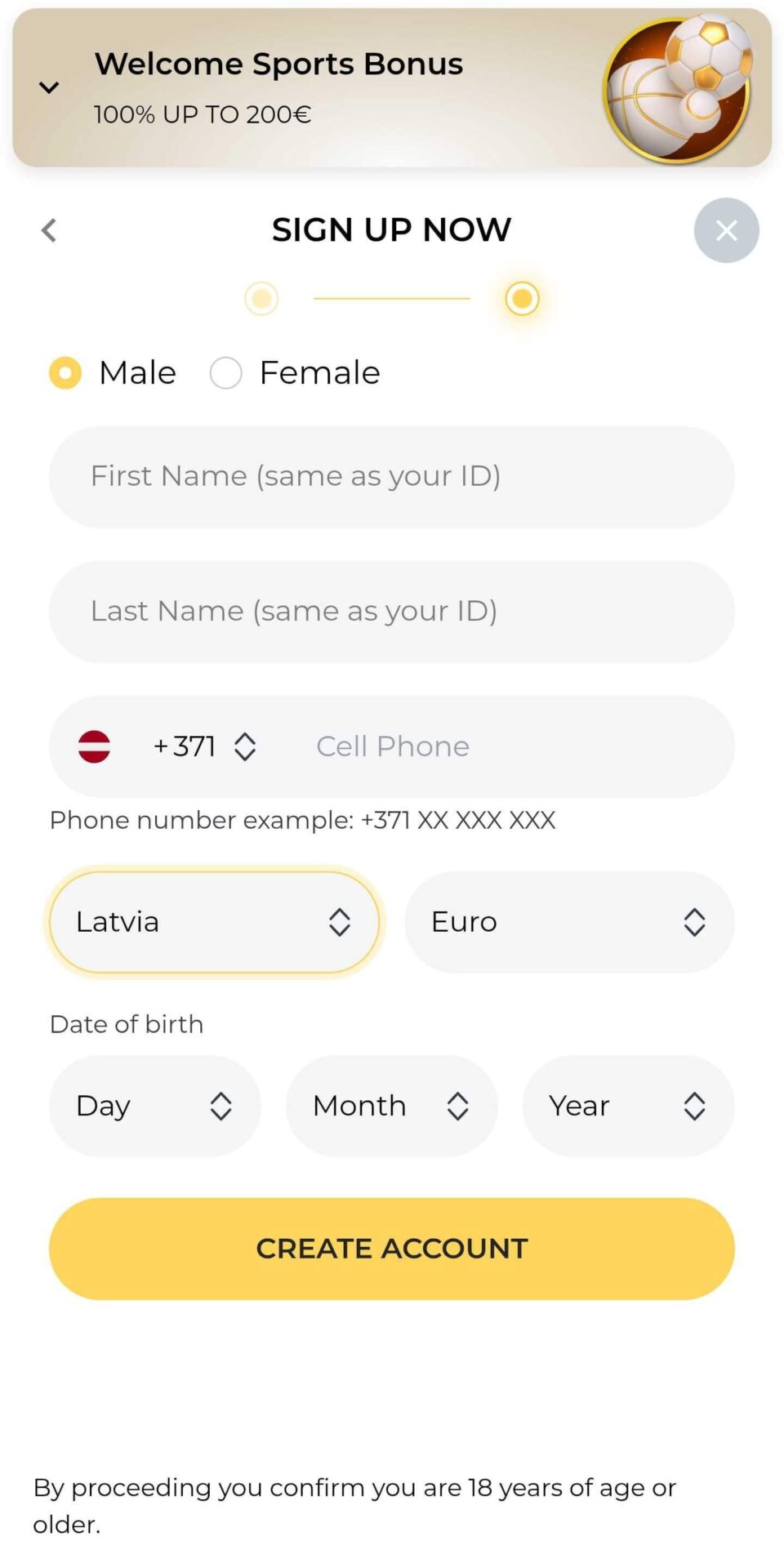Focus the Last Name input field
This screenshot has height=1568, width=784.
(392, 612)
